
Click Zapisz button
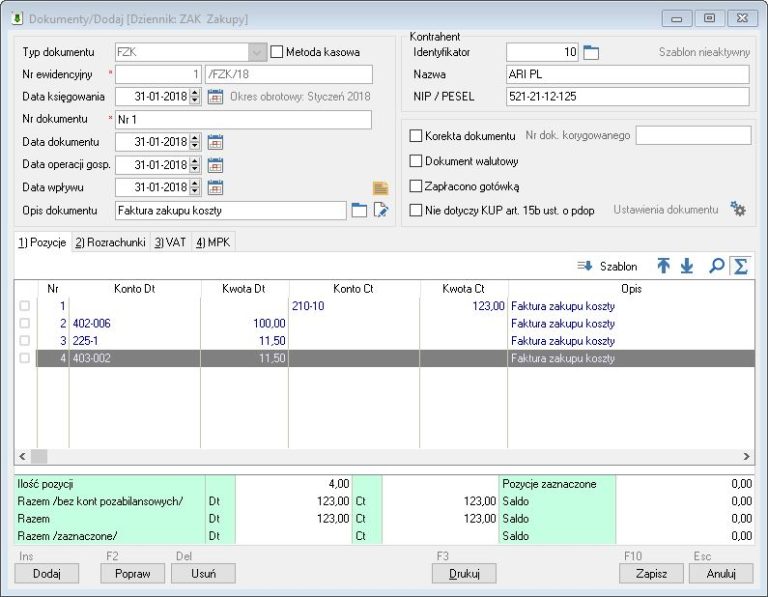click(x=651, y=573)
